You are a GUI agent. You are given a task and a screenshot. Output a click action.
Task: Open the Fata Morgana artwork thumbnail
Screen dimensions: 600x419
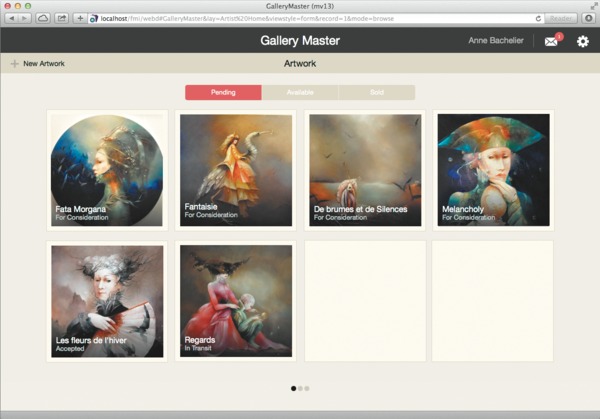[107, 170]
